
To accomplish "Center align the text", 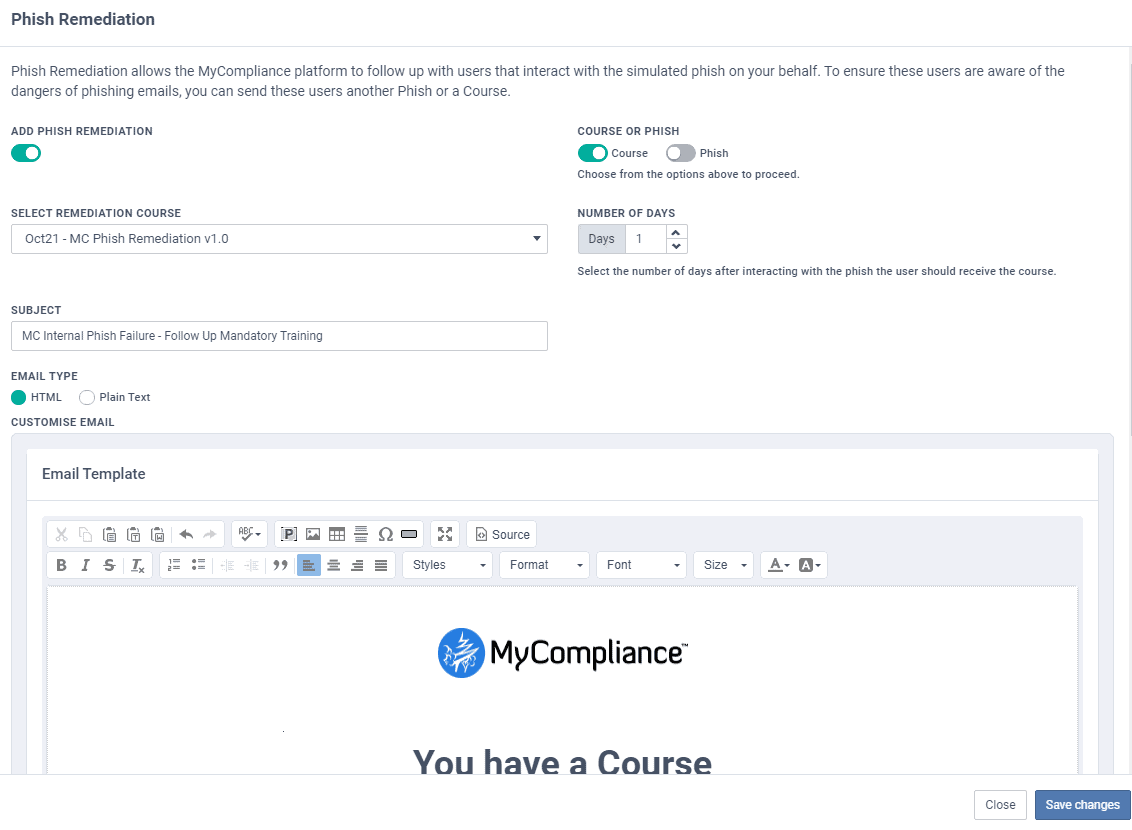I will 333,565.
